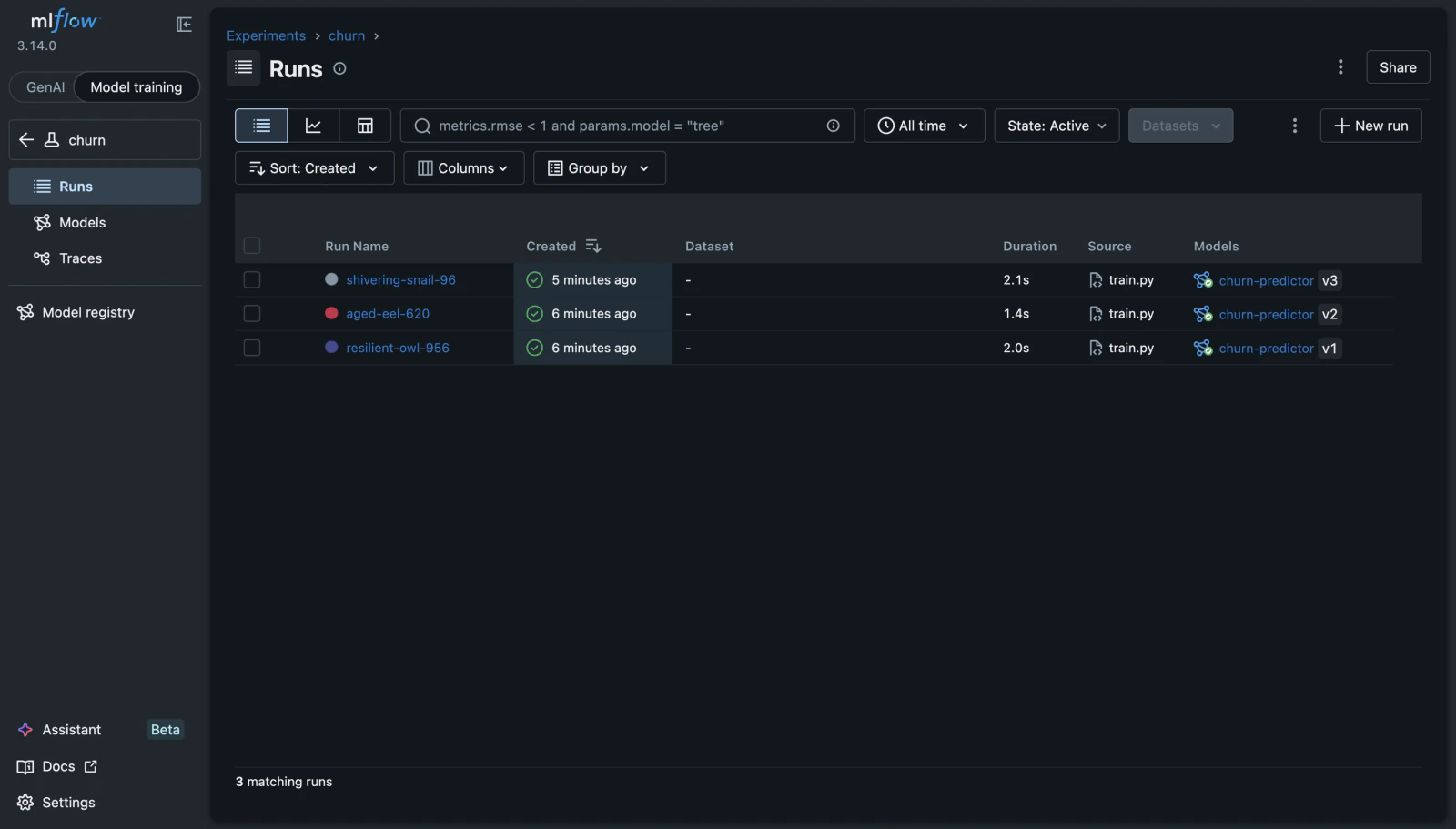Open run aged-eel-620
Screen dimensions: 1456x829
coord(388,314)
